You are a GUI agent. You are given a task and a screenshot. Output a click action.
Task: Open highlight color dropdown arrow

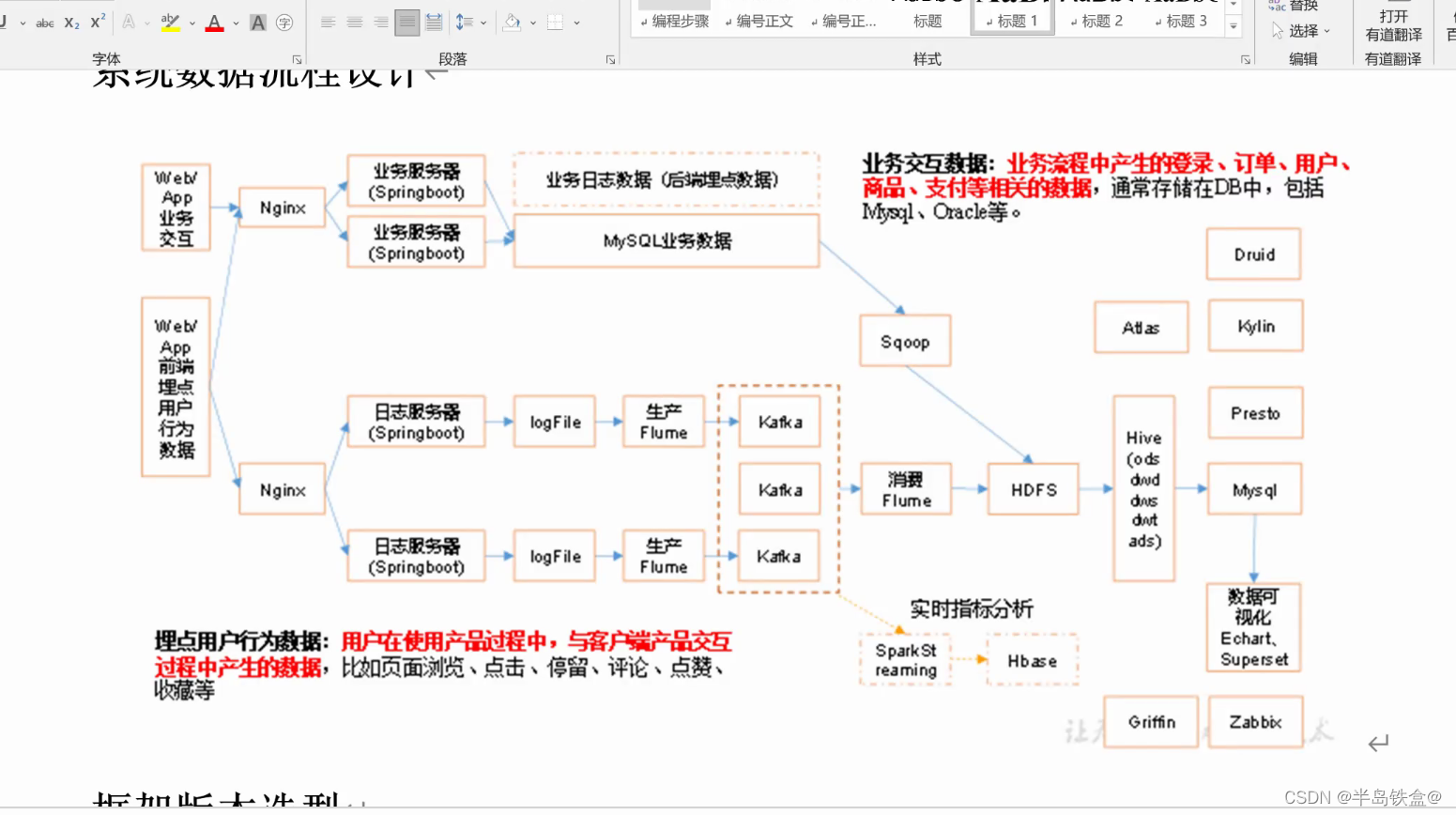[x=192, y=23]
